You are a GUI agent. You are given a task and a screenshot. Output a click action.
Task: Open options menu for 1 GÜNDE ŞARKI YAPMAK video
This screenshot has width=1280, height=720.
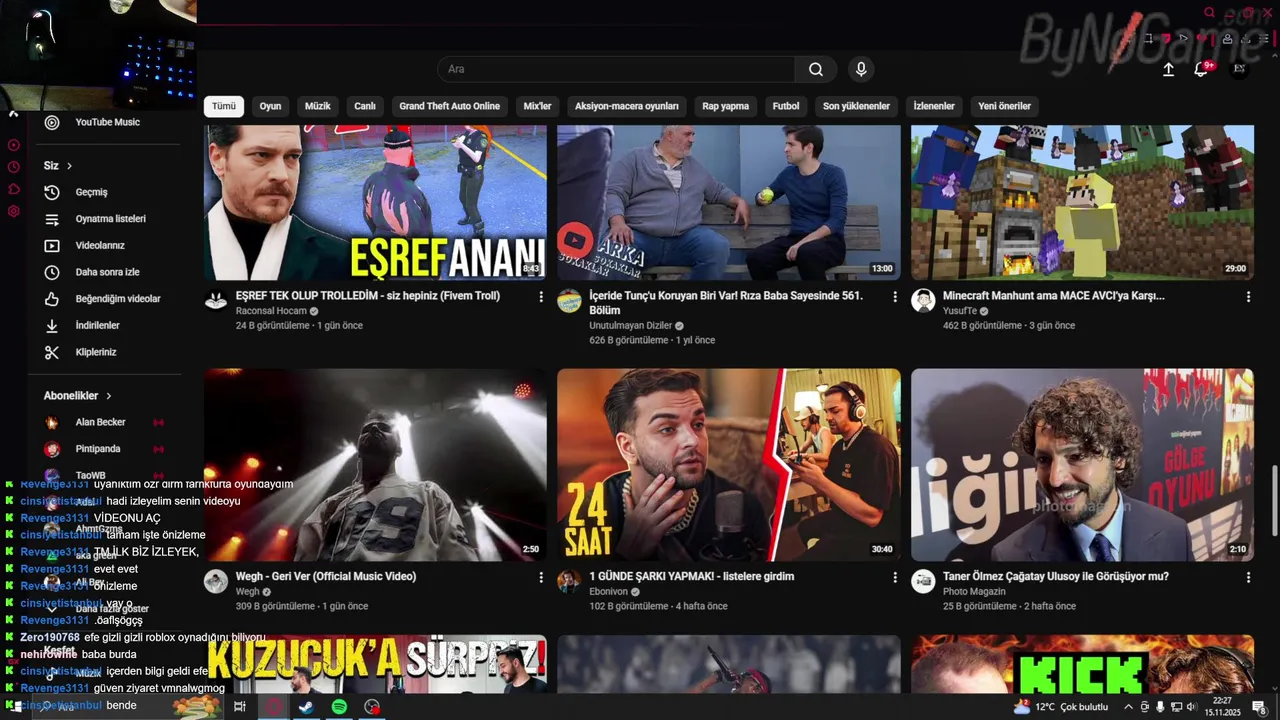(895, 577)
